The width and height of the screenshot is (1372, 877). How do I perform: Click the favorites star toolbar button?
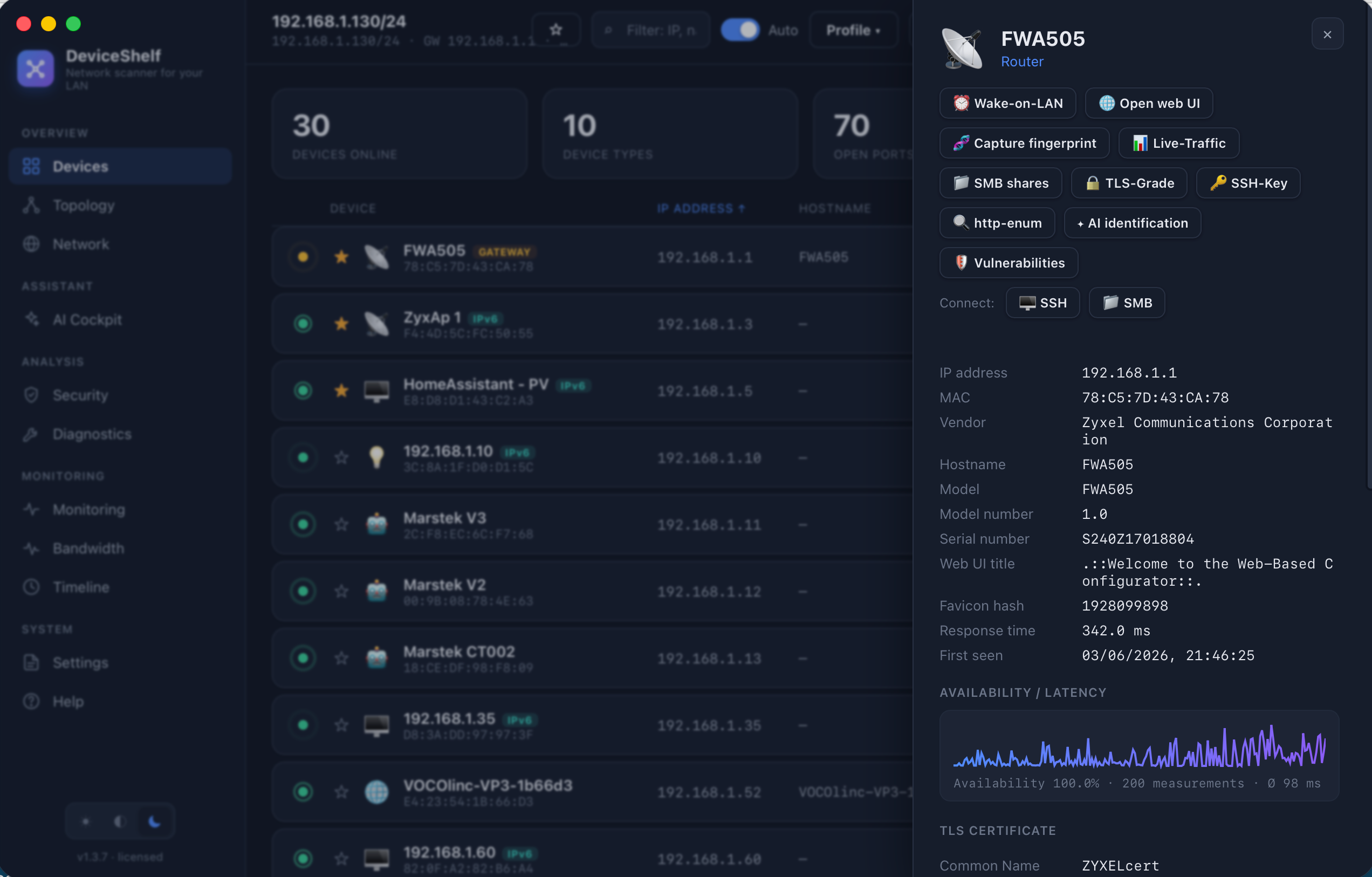[x=555, y=30]
